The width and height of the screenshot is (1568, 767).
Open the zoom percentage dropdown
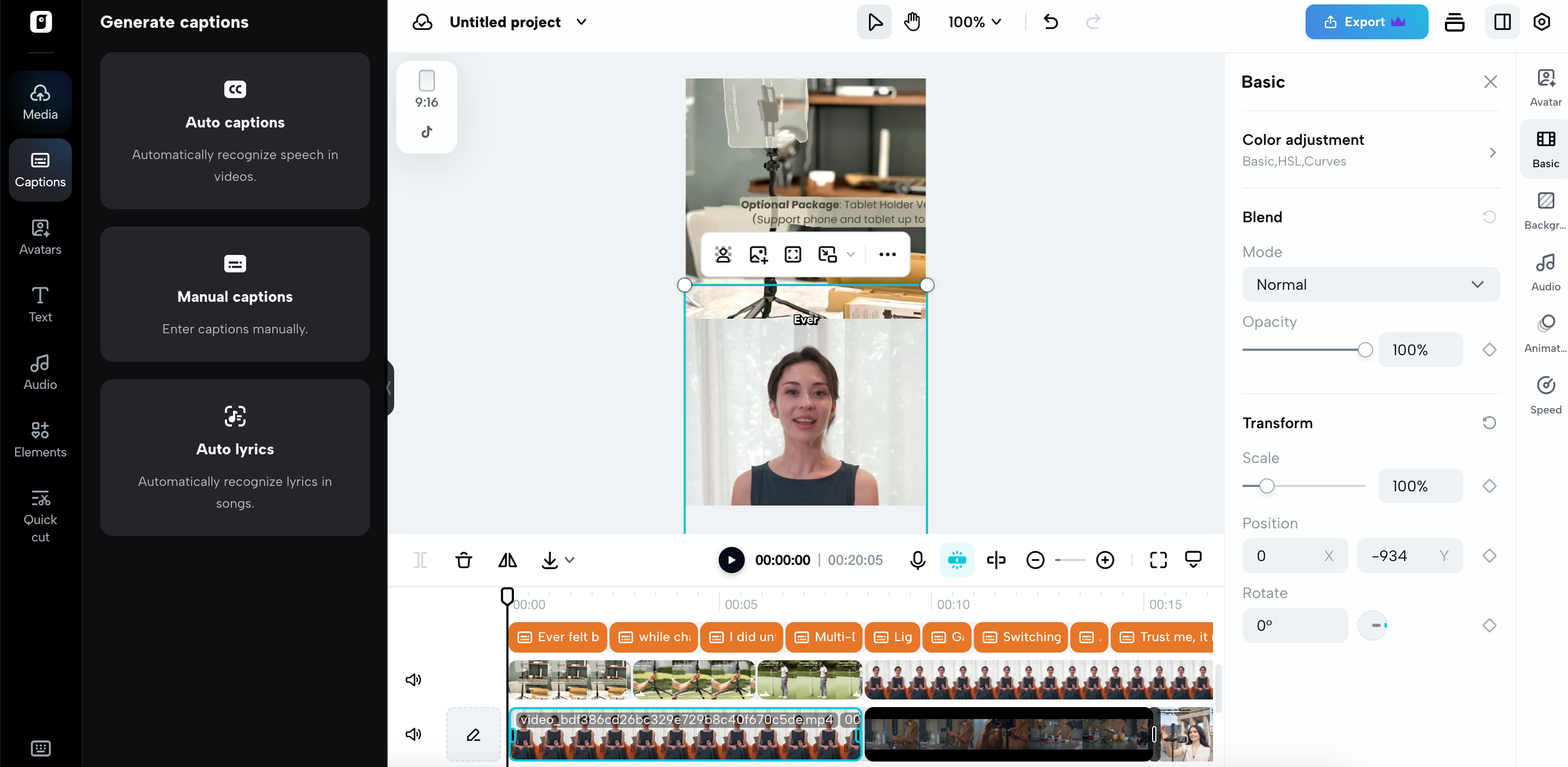(973, 22)
